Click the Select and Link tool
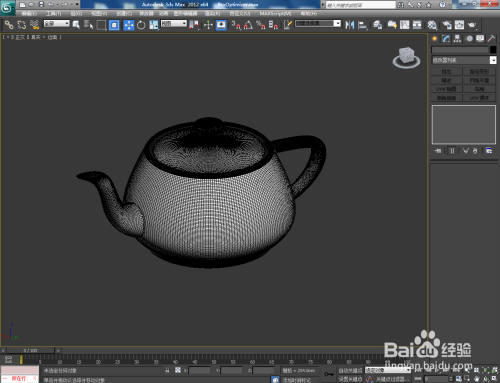The image size is (500, 383). 9,25
